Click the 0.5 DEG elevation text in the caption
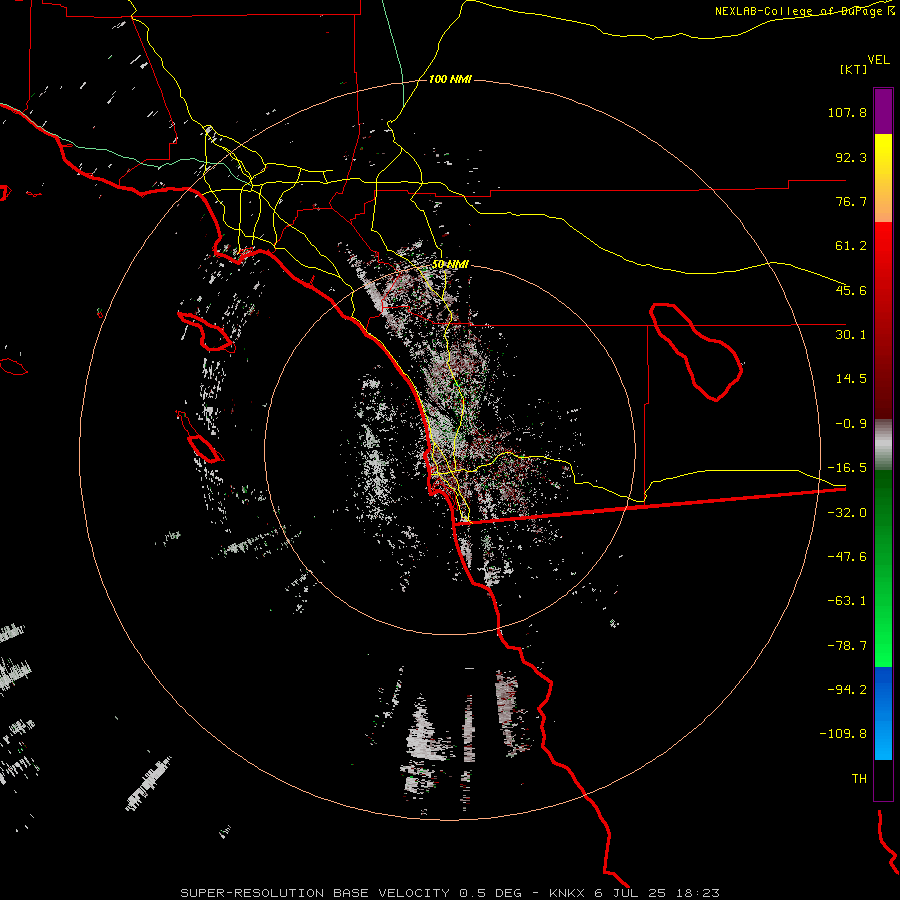Viewport: 900px width, 900px height. (x=490, y=893)
